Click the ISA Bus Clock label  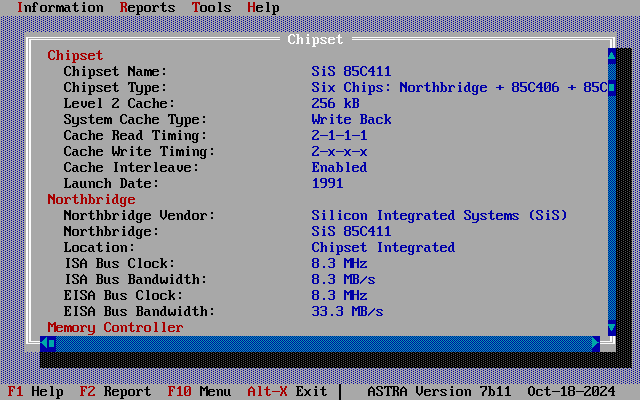point(119,263)
